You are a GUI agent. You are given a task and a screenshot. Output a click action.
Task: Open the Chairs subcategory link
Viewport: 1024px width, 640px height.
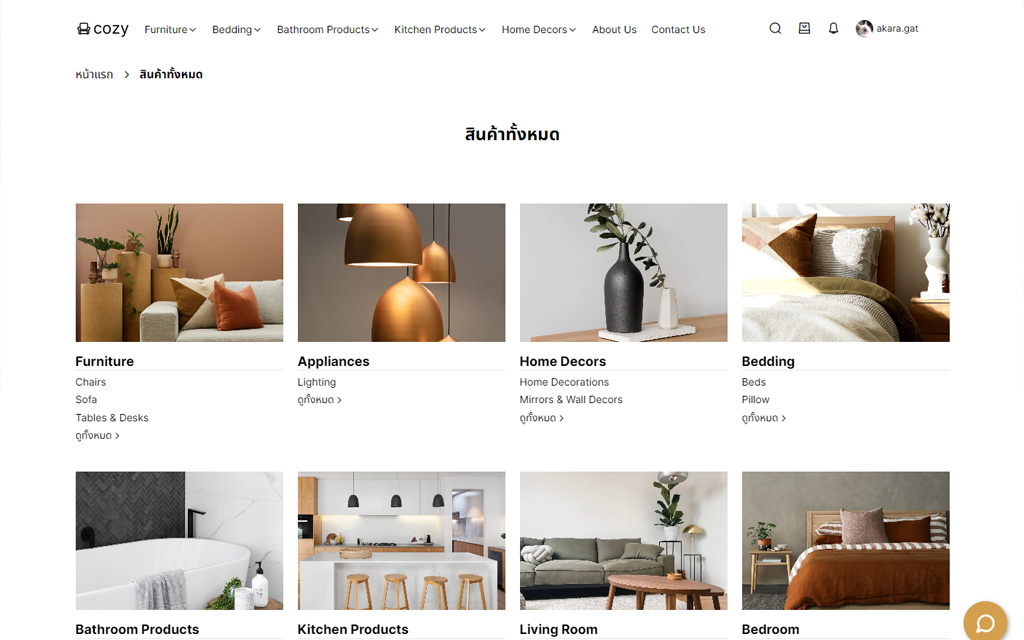91,382
